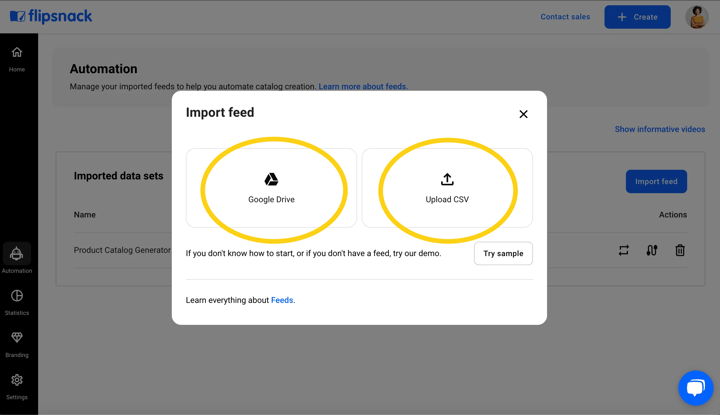Open Contact sales link
The height and width of the screenshot is (415, 720).
565,17
